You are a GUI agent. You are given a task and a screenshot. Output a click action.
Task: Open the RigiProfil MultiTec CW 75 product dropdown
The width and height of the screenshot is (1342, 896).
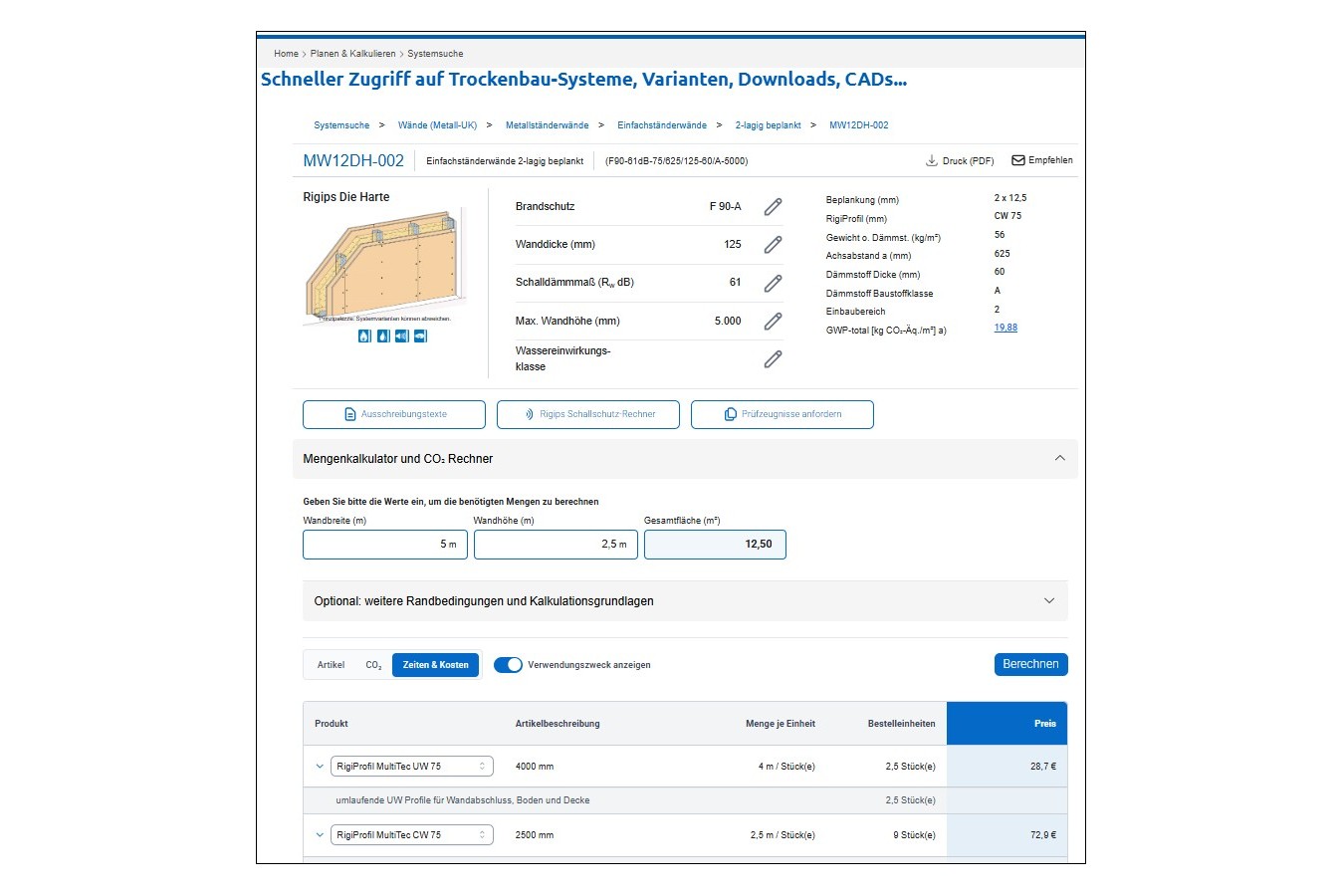(x=412, y=835)
